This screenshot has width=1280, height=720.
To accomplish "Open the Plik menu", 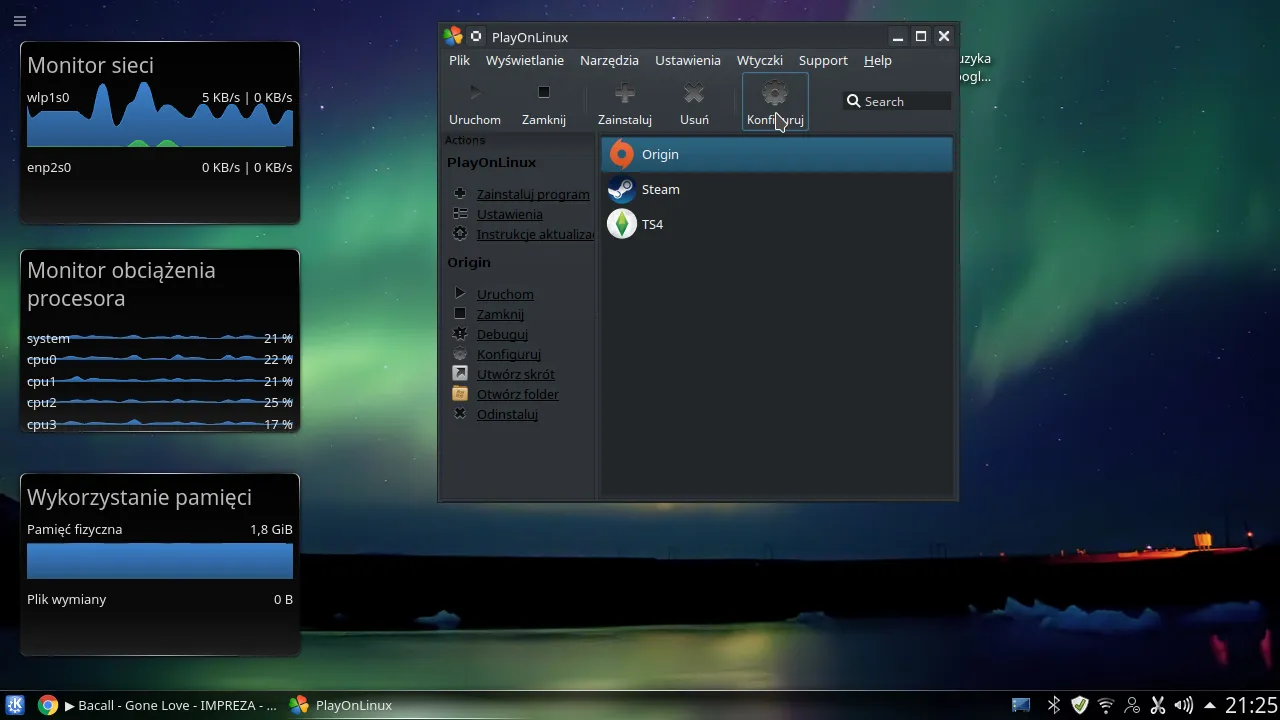I will [x=460, y=60].
